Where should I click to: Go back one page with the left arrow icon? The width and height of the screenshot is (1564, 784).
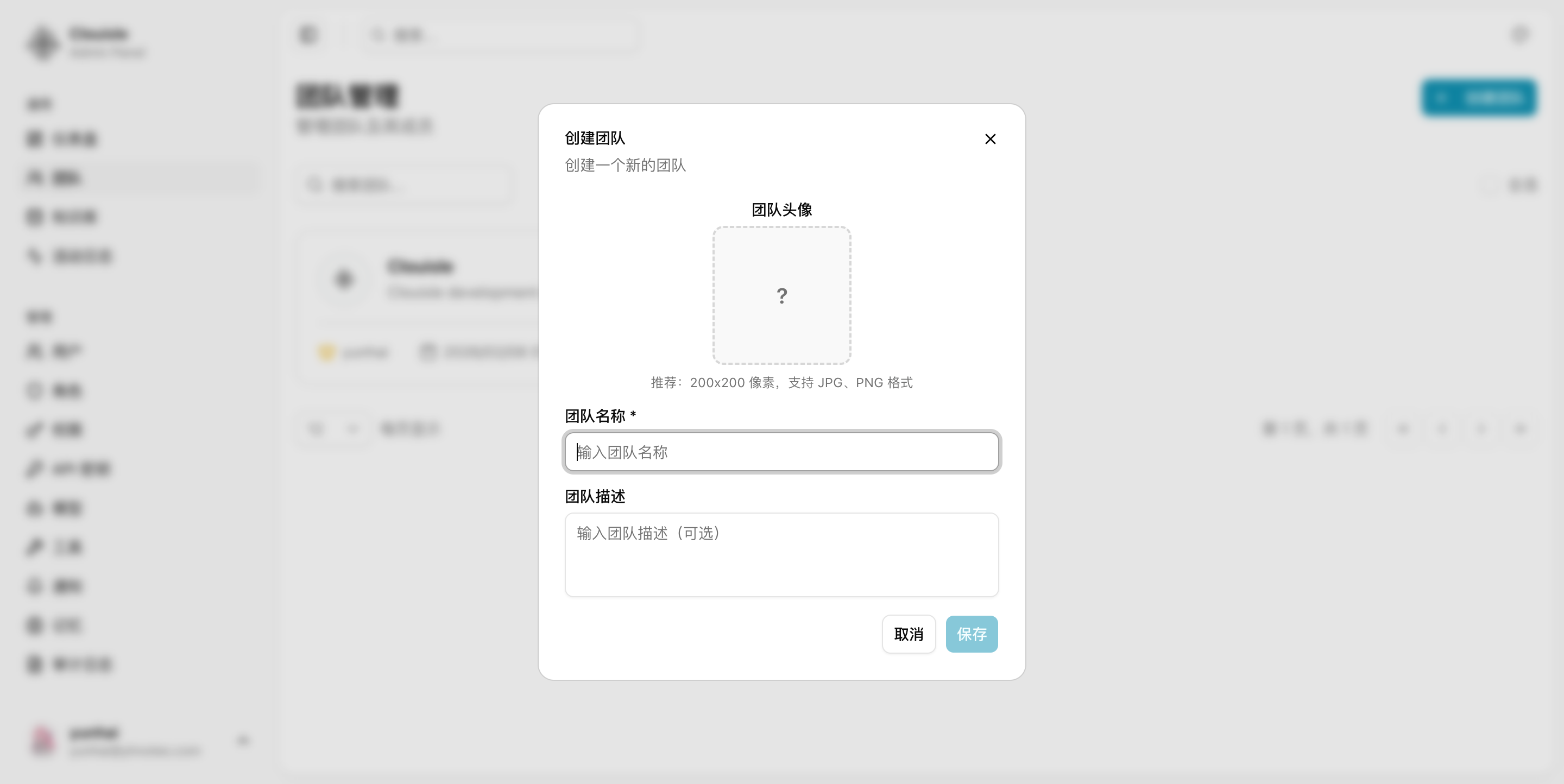1442,429
